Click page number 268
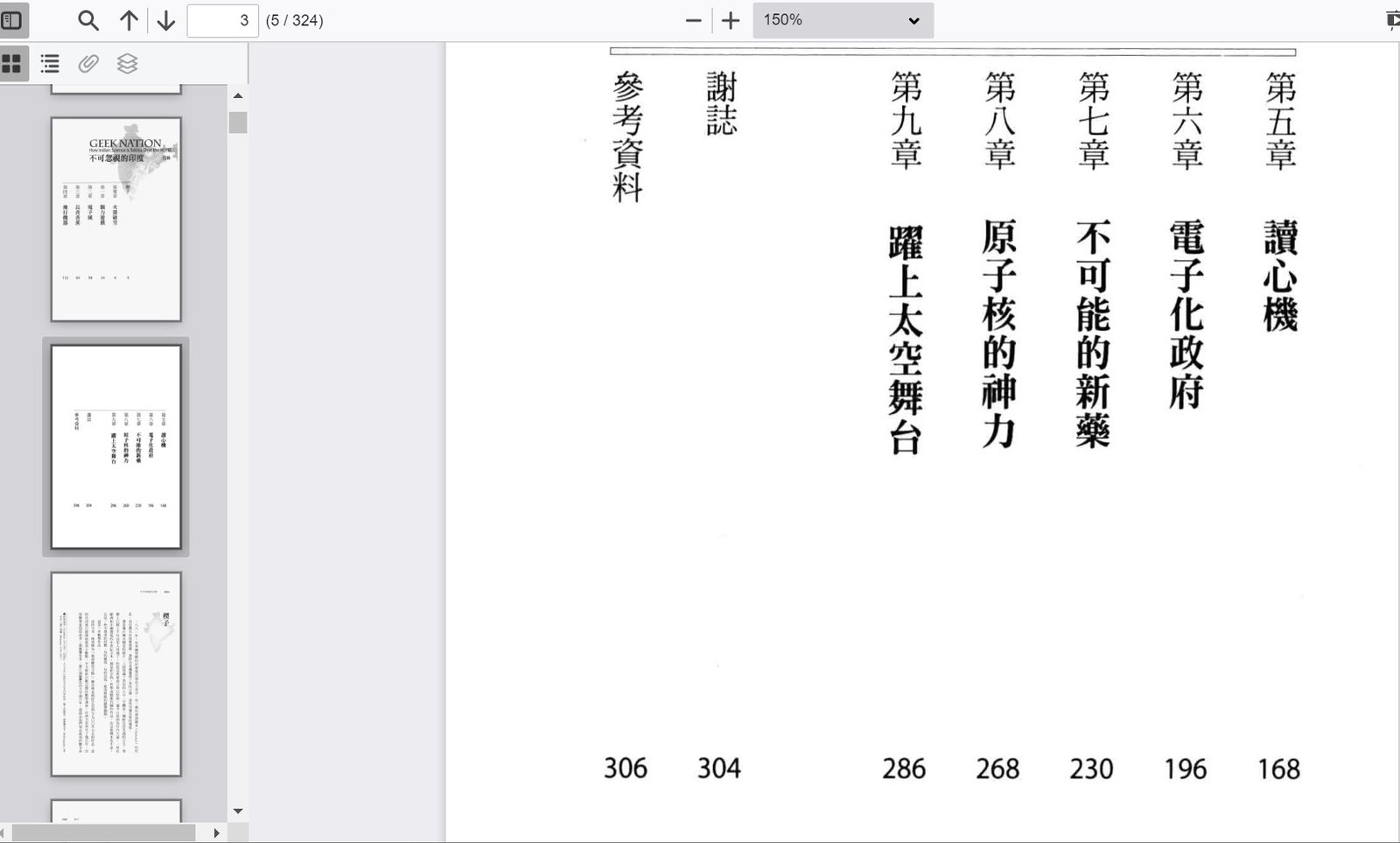Image resolution: width=1400 pixels, height=843 pixels. coord(997,769)
